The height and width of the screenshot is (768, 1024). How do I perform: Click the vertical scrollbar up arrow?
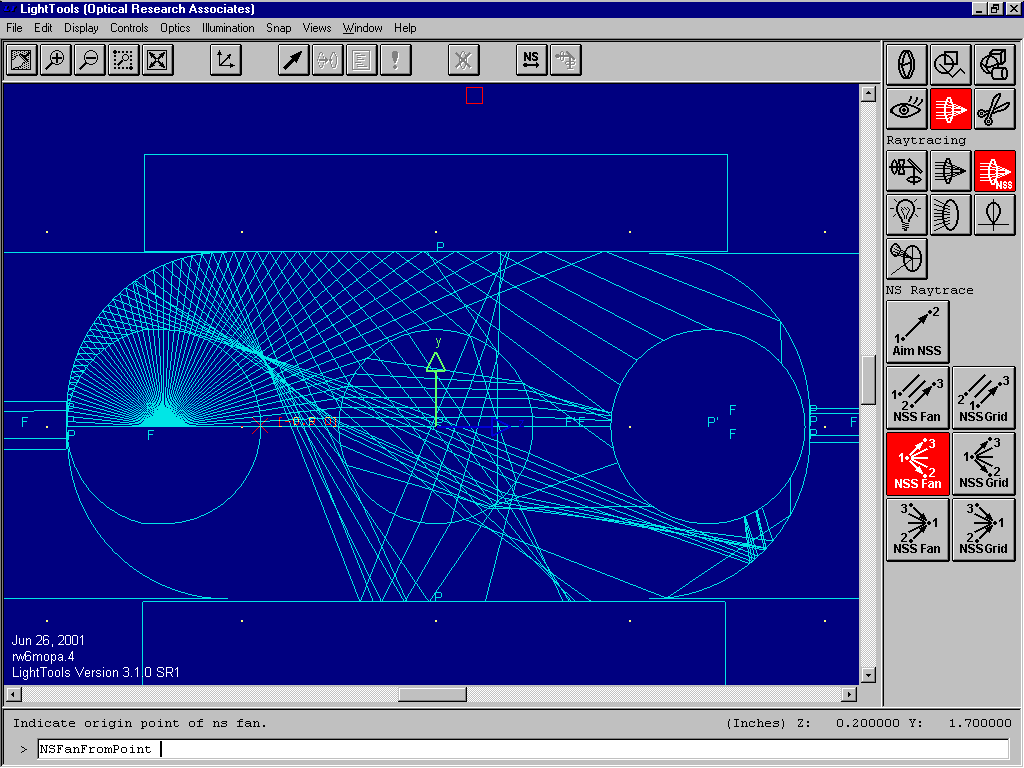[x=868, y=94]
